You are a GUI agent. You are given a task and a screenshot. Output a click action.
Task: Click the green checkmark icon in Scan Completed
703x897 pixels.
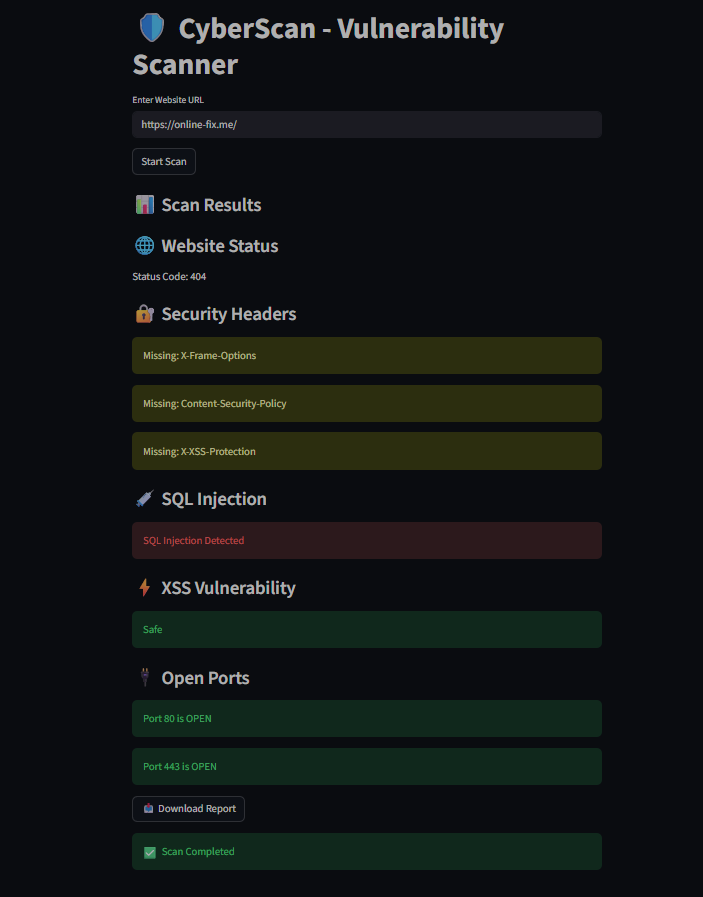pyautogui.click(x=150, y=852)
